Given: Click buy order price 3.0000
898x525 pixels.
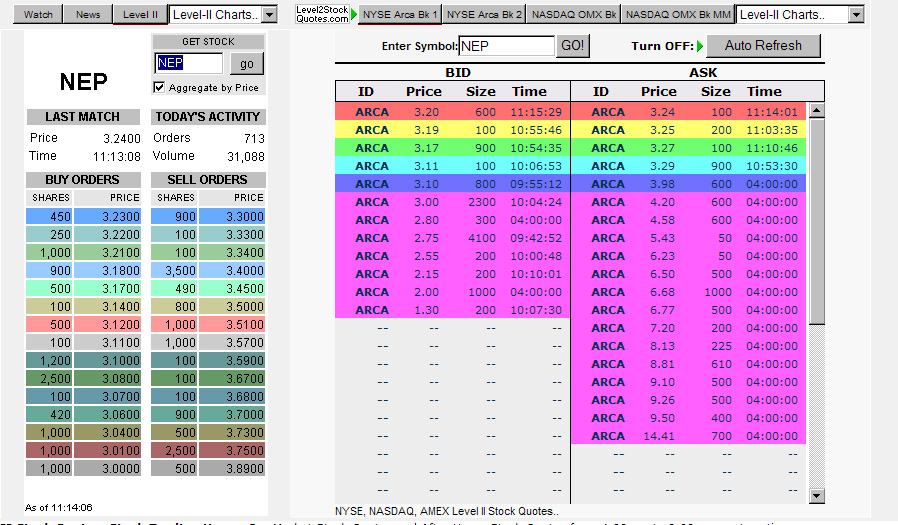Looking at the screenshot, I should pyautogui.click(x=108, y=468).
